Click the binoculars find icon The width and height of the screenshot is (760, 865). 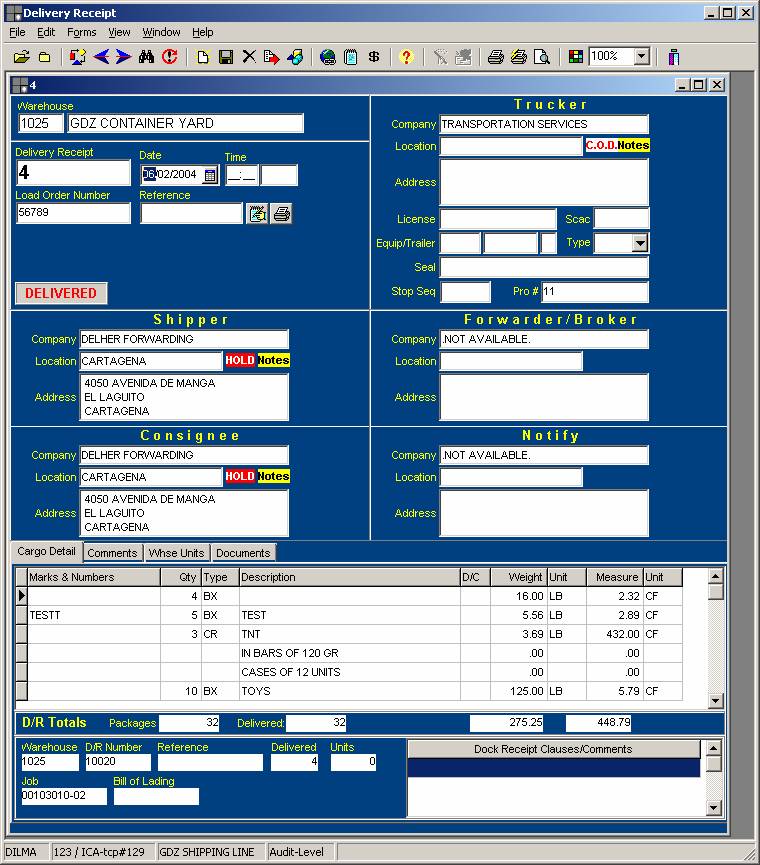[x=147, y=57]
